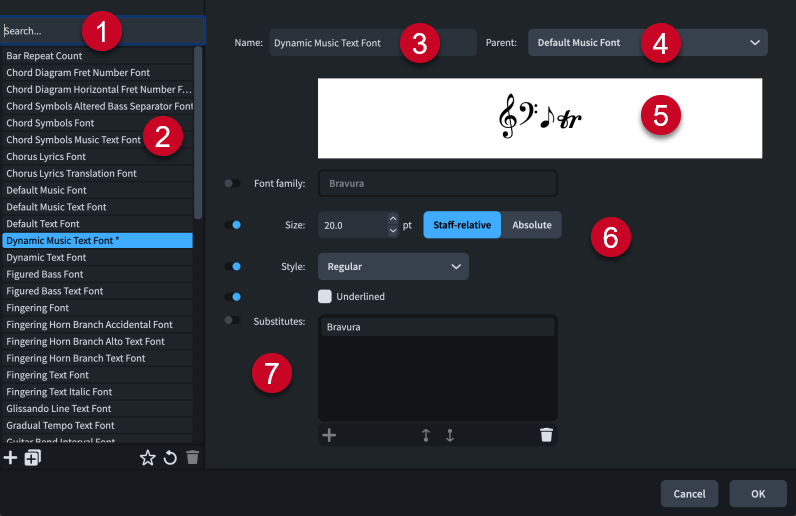The height and width of the screenshot is (516, 796).
Task: Select Glissando Line Text Font
Action: [x=97, y=408]
